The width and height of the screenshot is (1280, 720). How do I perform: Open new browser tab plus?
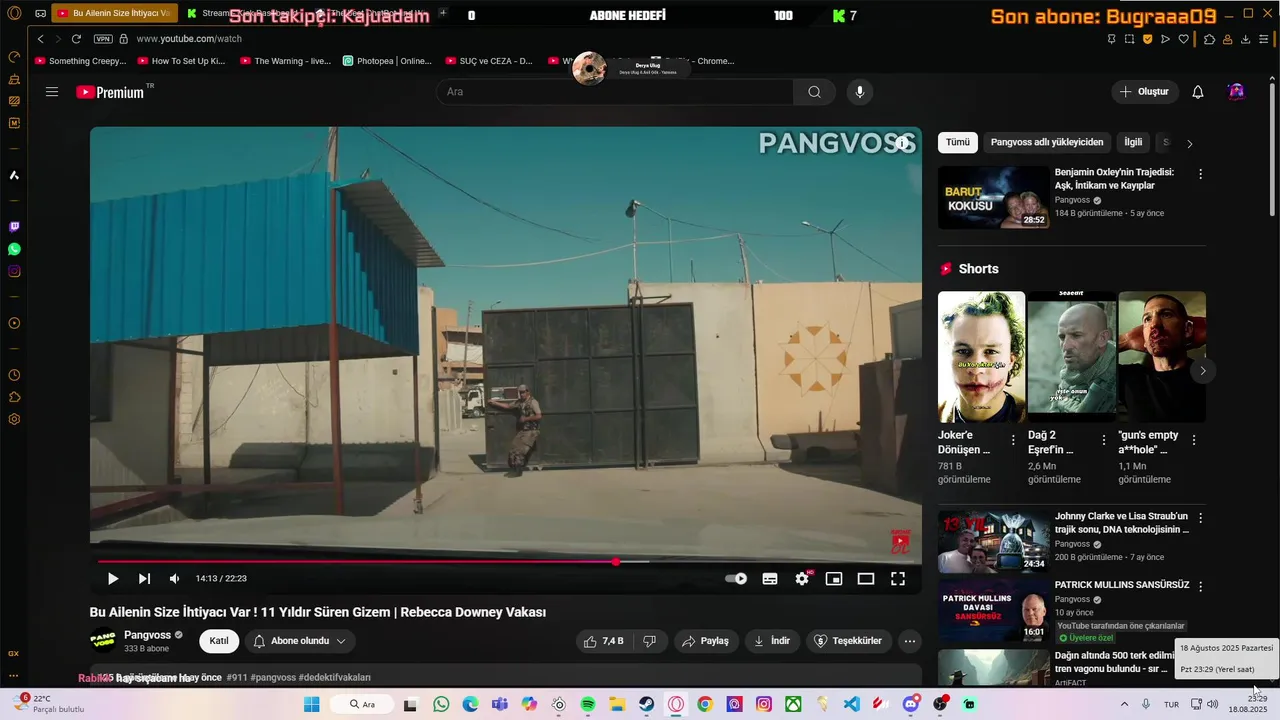[443, 13]
